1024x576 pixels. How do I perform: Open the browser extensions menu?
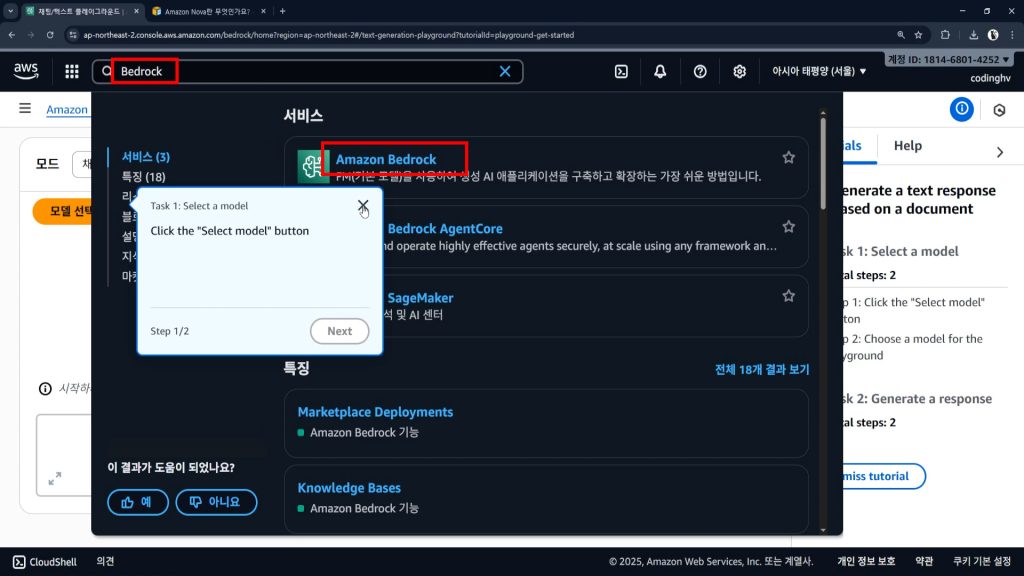(945, 35)
